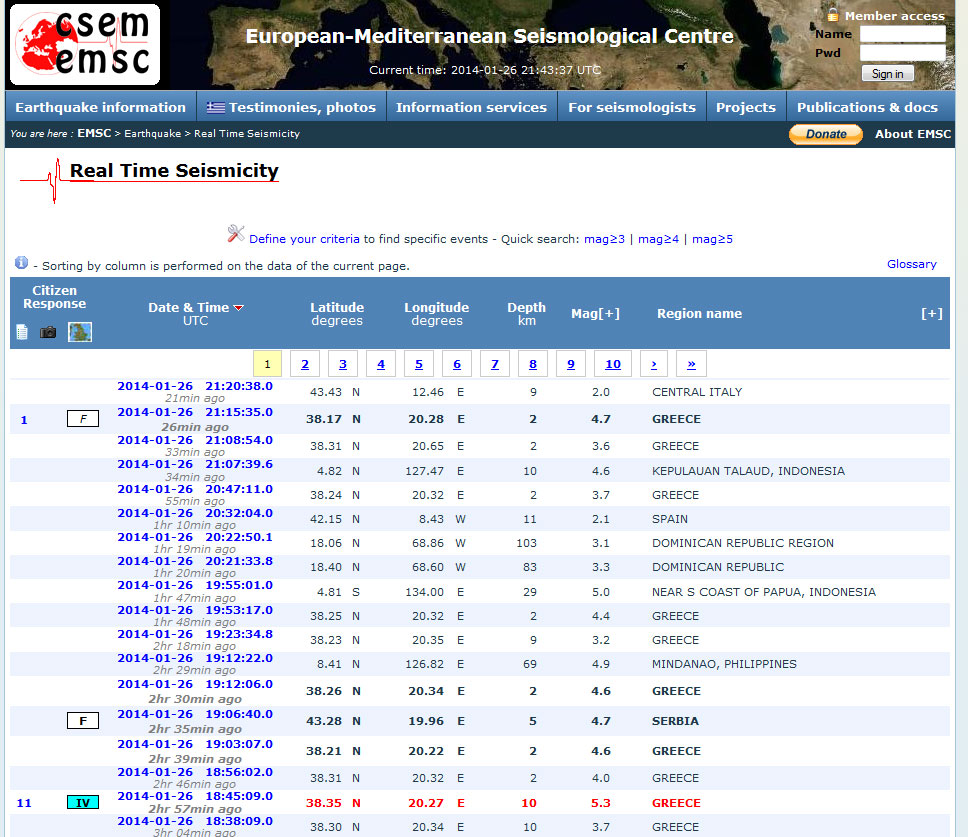968x837 pixels.
Task: Click the 'F' felt badge for the 21:15:35 Greece quake
Action: [x=83, y=419]
